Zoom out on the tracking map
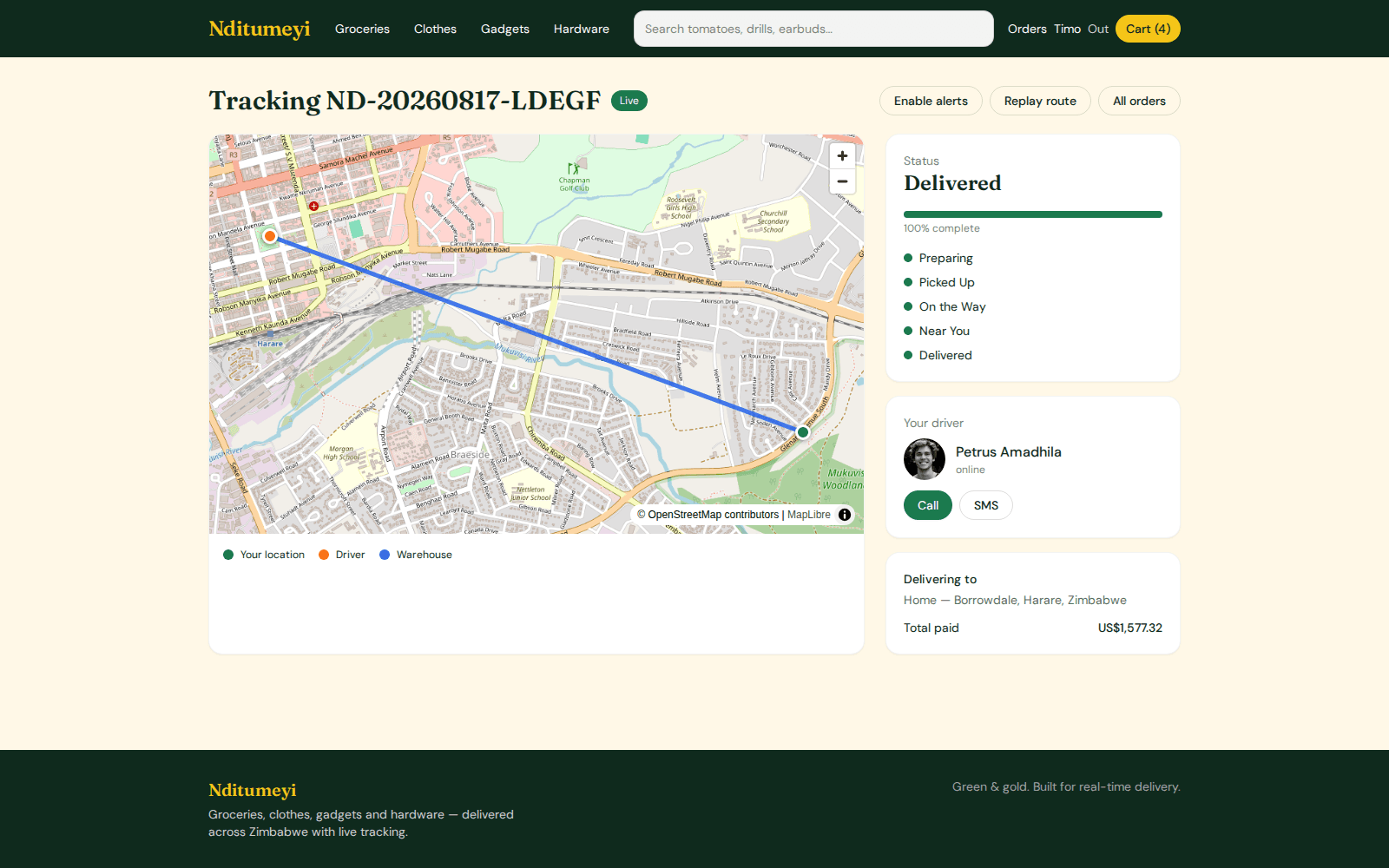 (842, 181)
